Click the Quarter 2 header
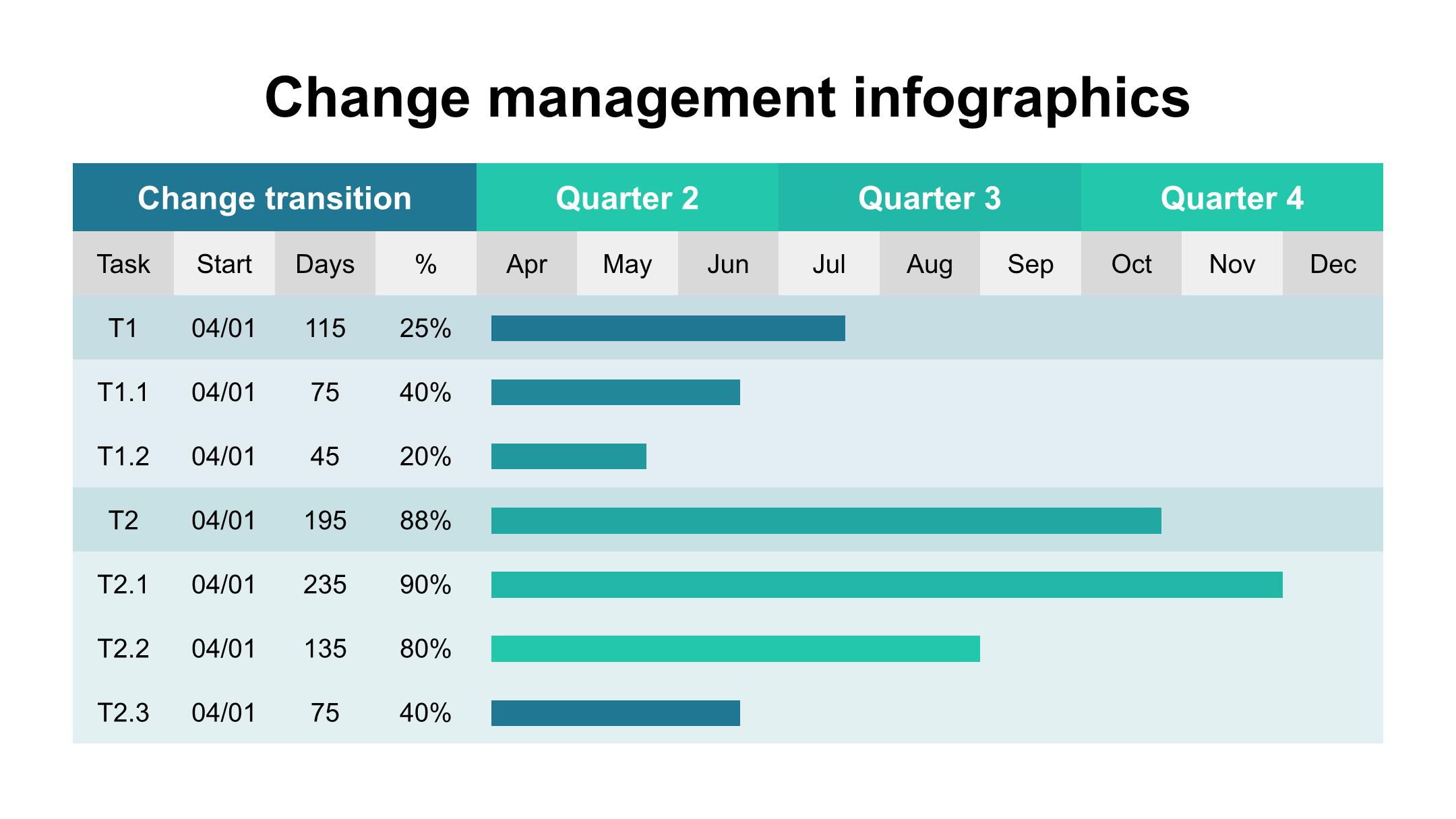Image resolution: width=1456 pixels, height=819 pixels. pos(627,198)
